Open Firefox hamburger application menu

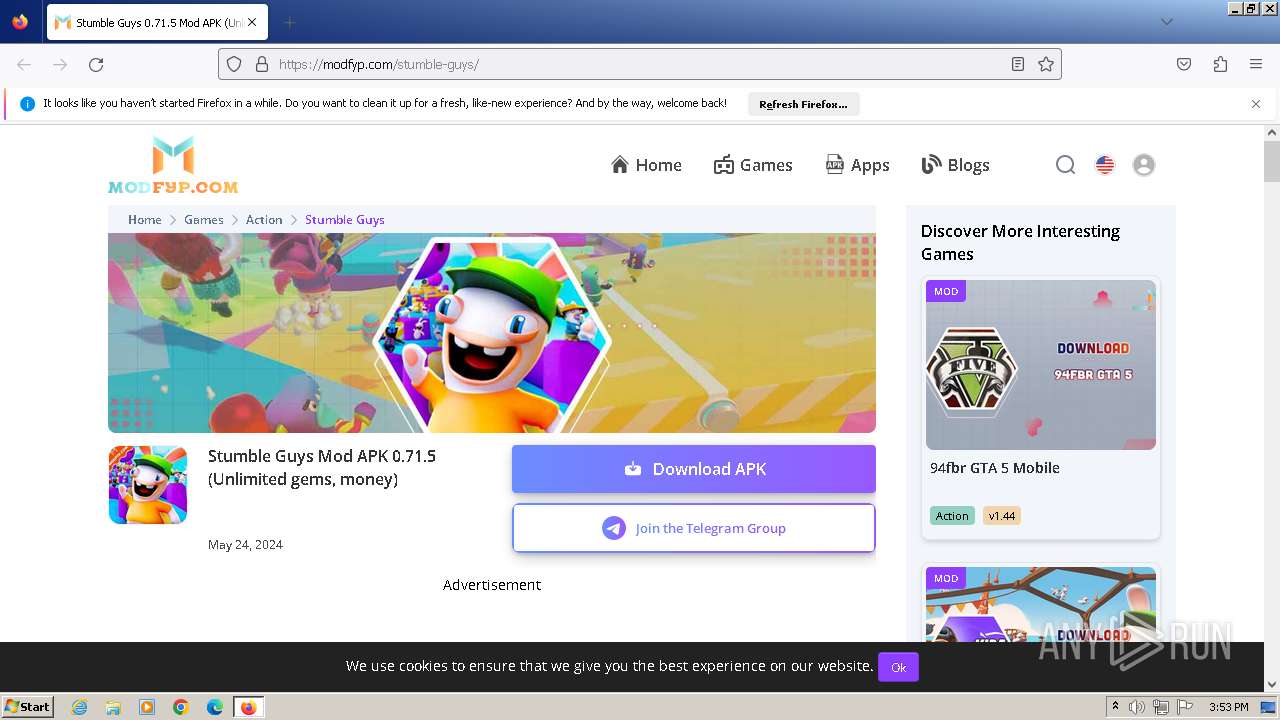click(x=1256, y=64)
